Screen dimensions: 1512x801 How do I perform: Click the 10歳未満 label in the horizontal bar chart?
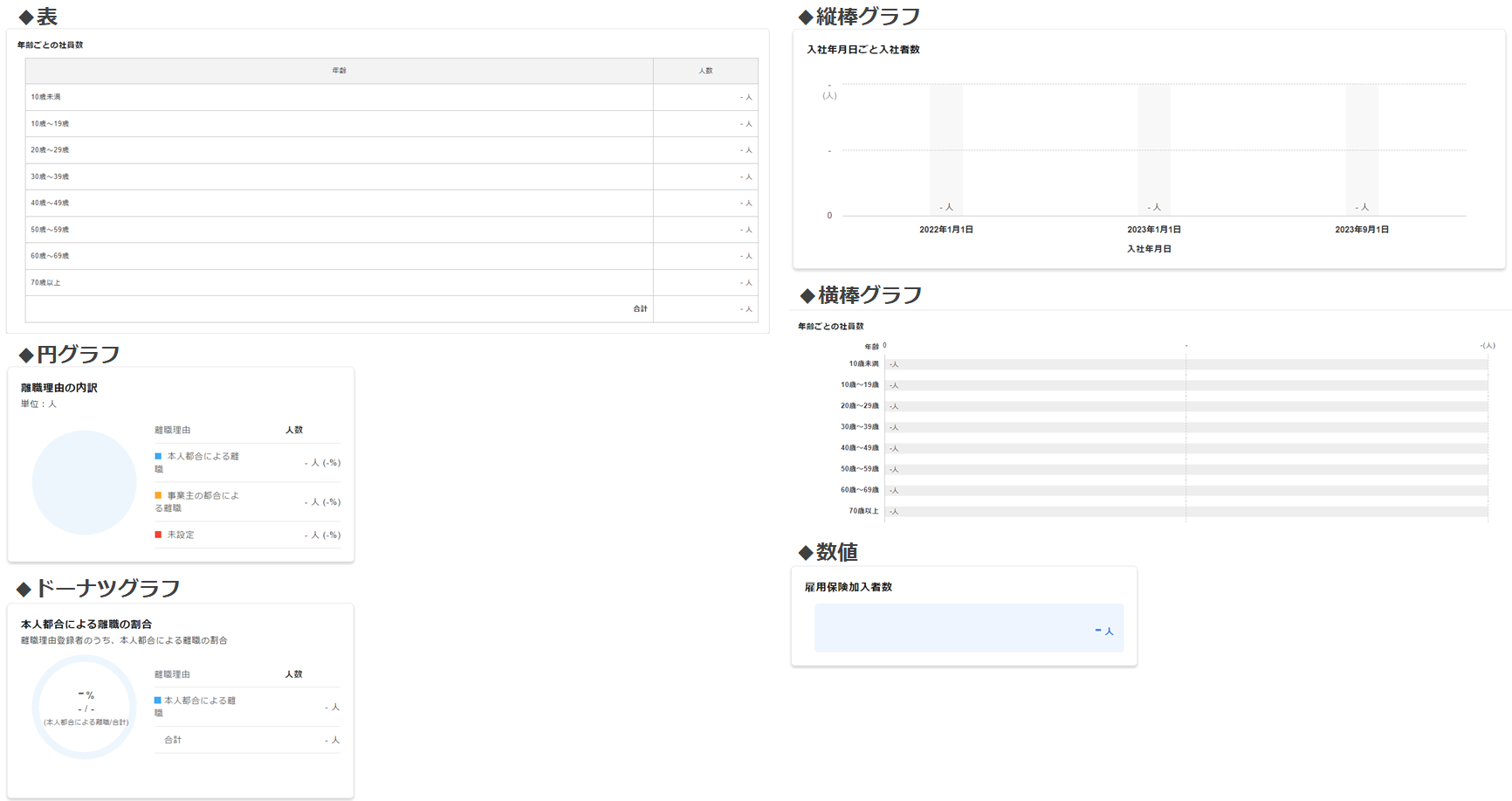(x=864, y=364)
